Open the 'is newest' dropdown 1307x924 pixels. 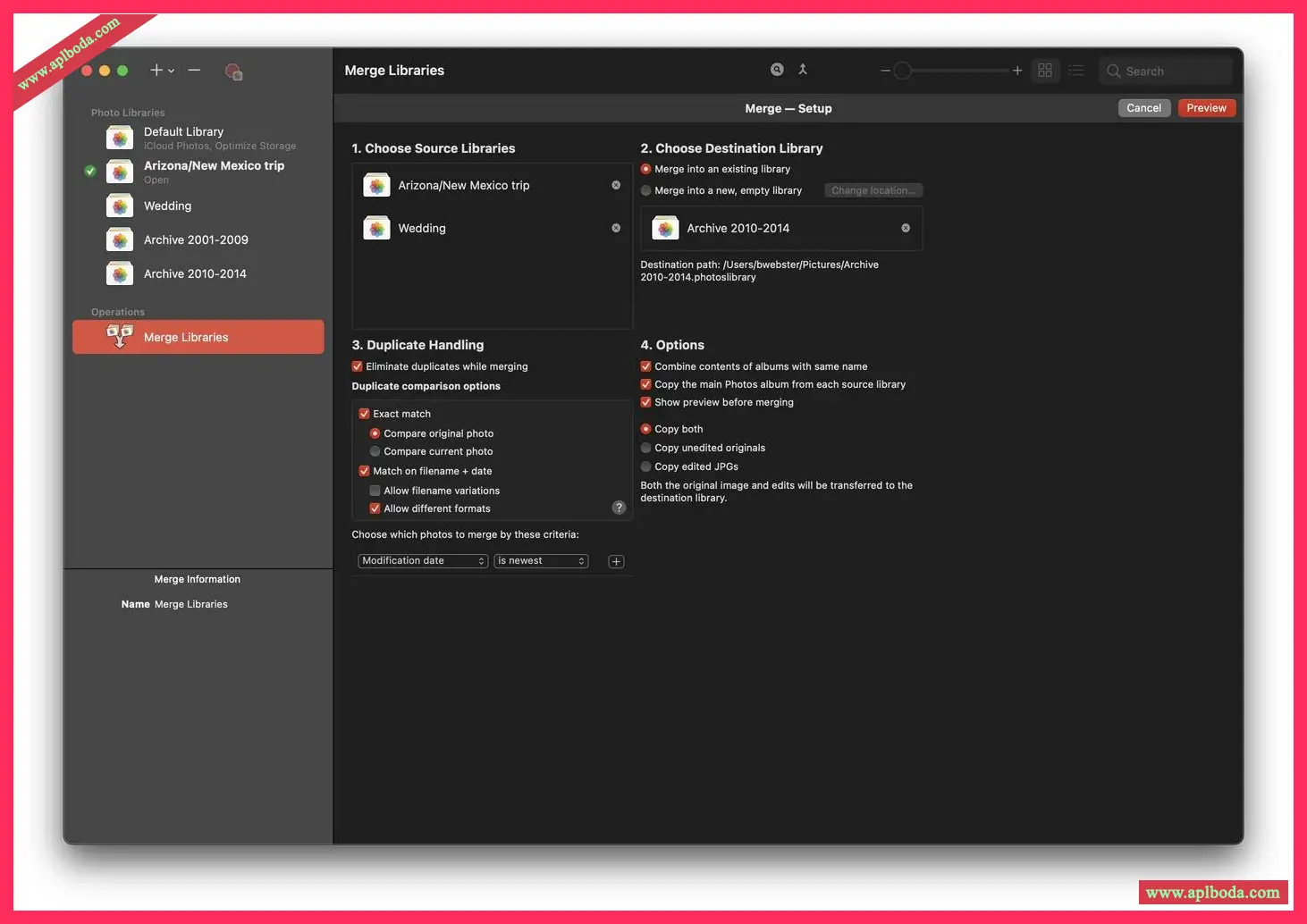click(x=540, y=560)
